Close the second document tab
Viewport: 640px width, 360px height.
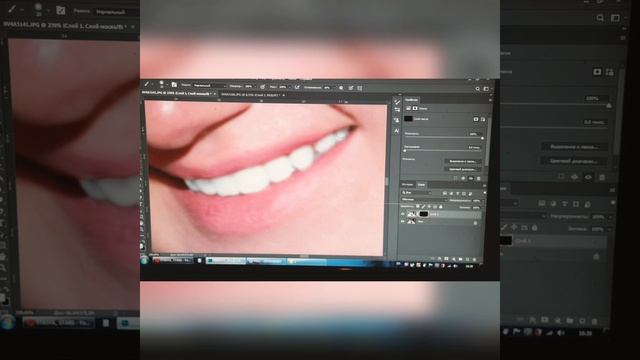pos(284,95)
